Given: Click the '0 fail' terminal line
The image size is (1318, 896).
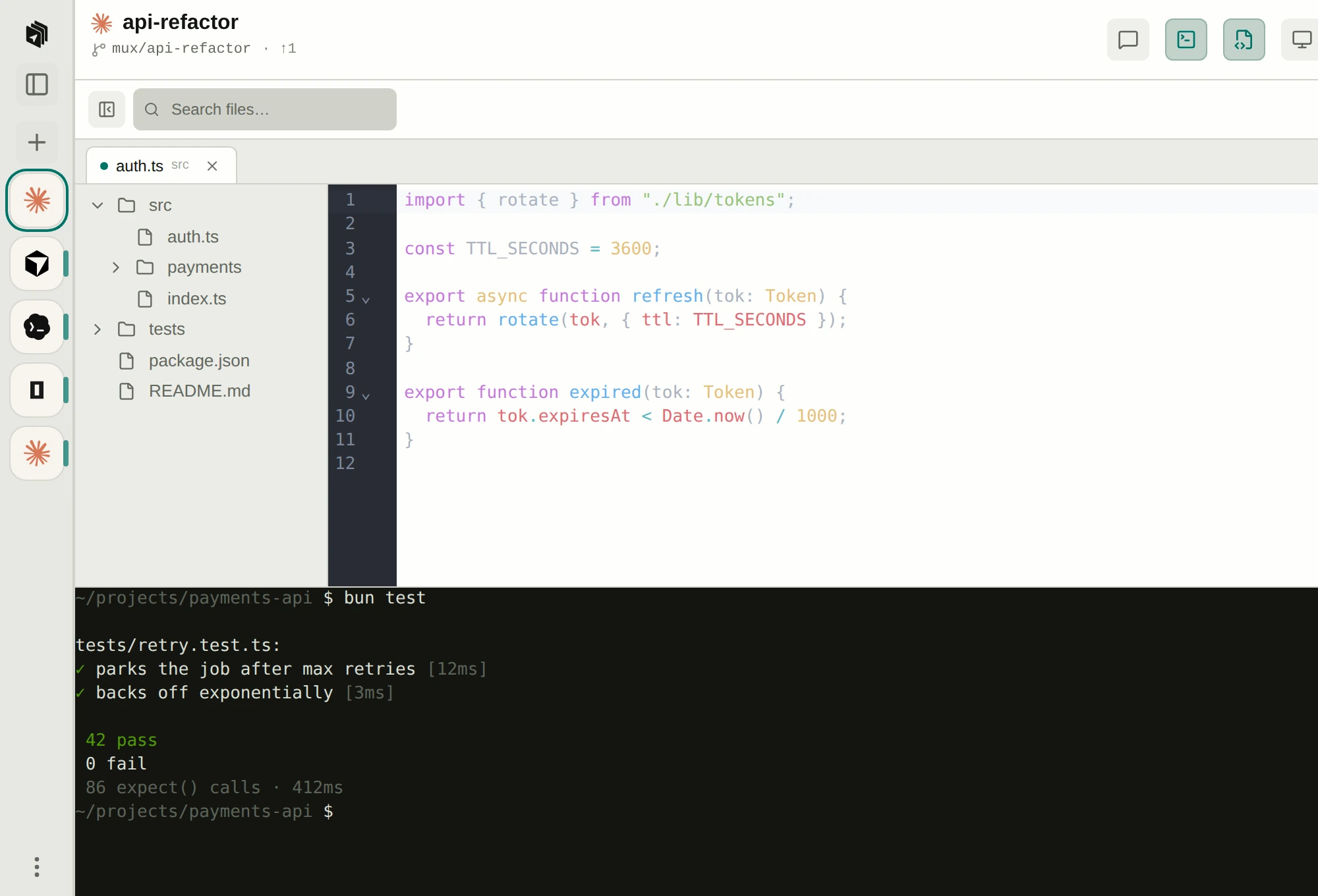Looking at the screenshot, I should coord(116,764).
